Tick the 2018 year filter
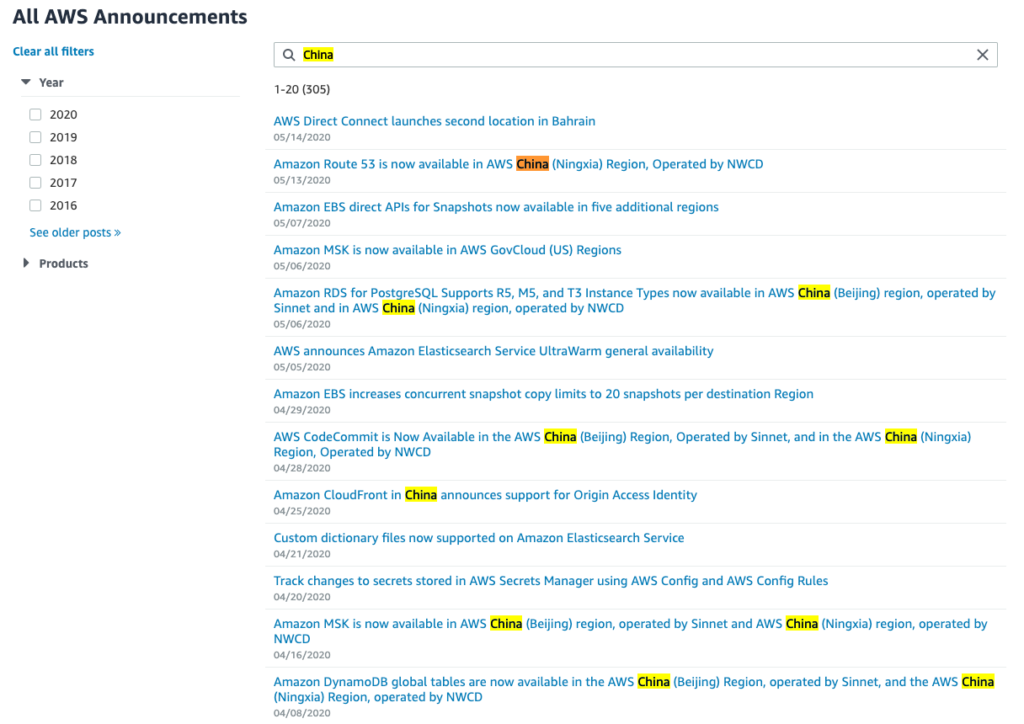 pos(36,160)
